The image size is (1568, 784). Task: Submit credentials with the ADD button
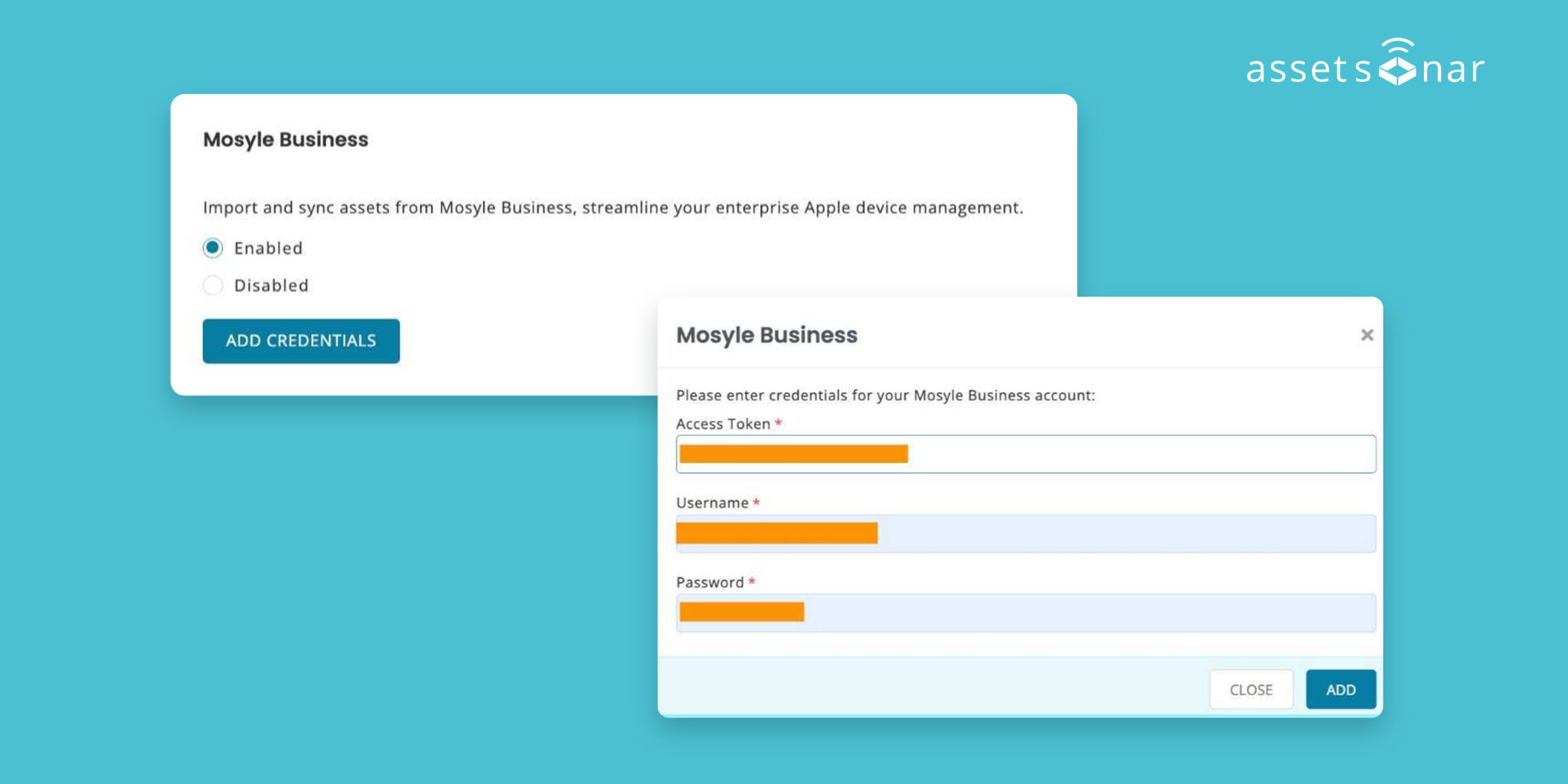coord(1340,689)
